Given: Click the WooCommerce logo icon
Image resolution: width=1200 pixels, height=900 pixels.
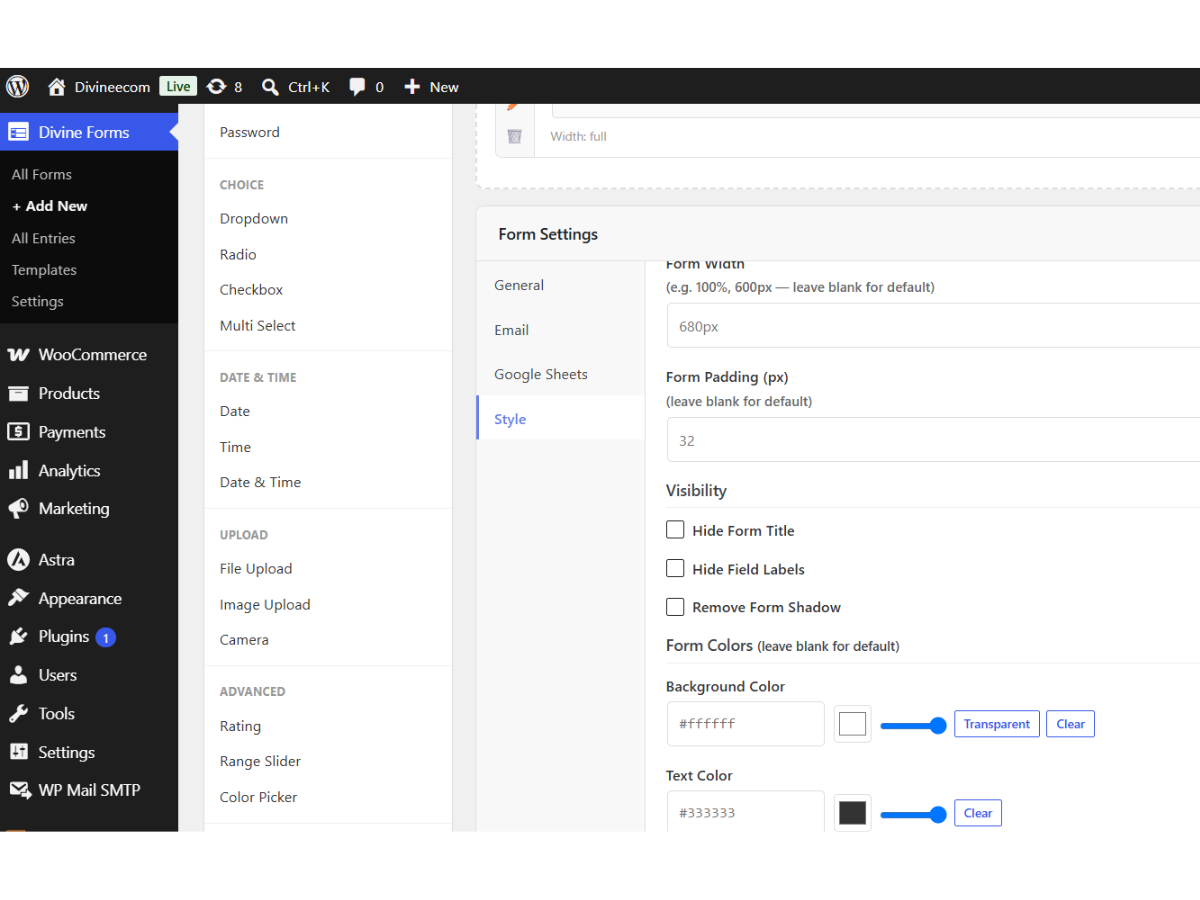Looking at the screenshot, I should 18,354.
